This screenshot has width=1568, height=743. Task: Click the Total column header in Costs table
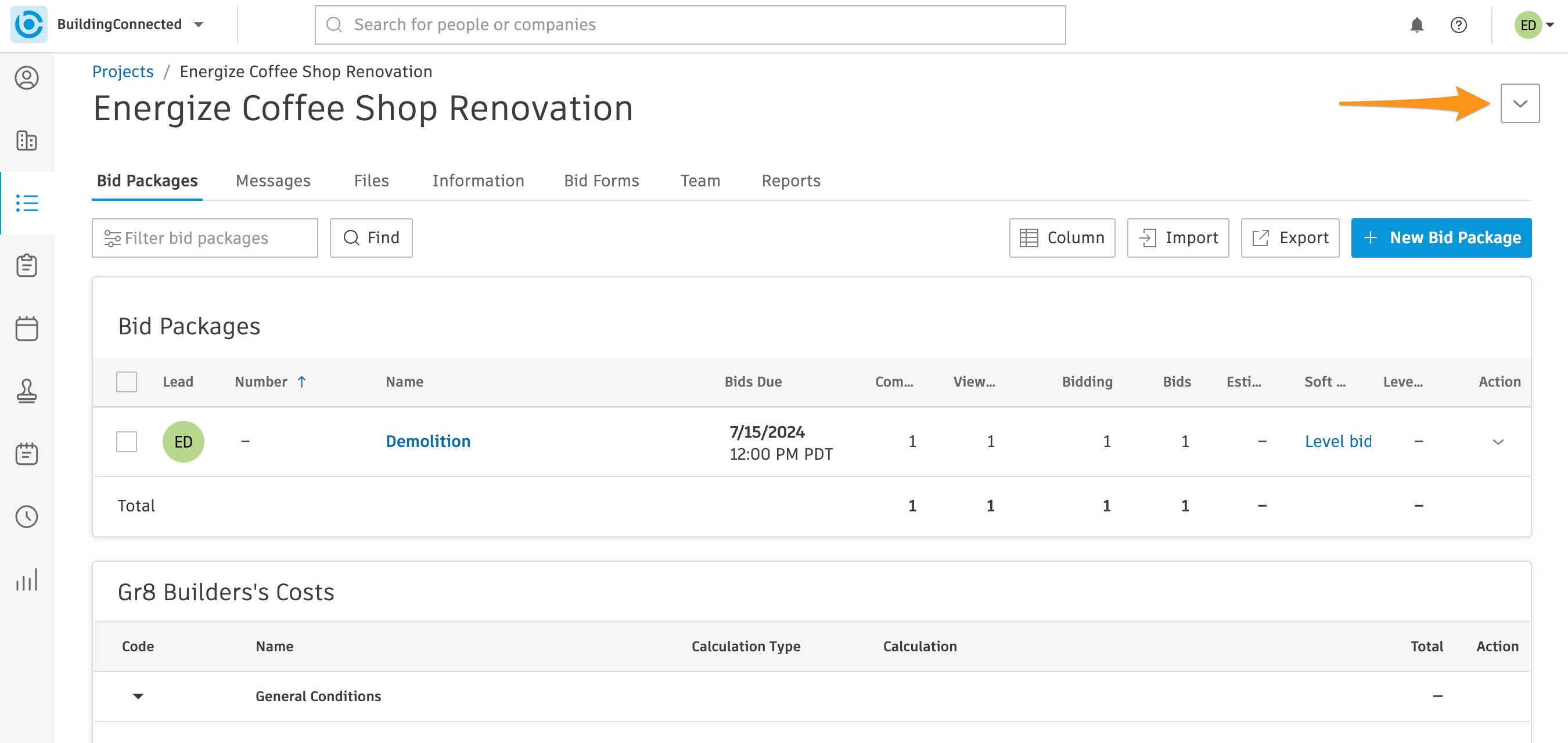pos(1426,646)
